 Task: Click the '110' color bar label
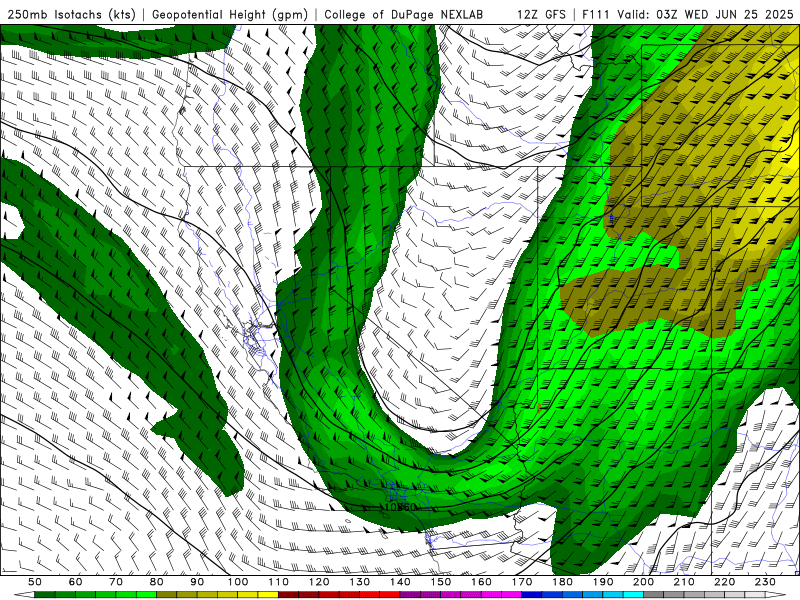point(279,582)
